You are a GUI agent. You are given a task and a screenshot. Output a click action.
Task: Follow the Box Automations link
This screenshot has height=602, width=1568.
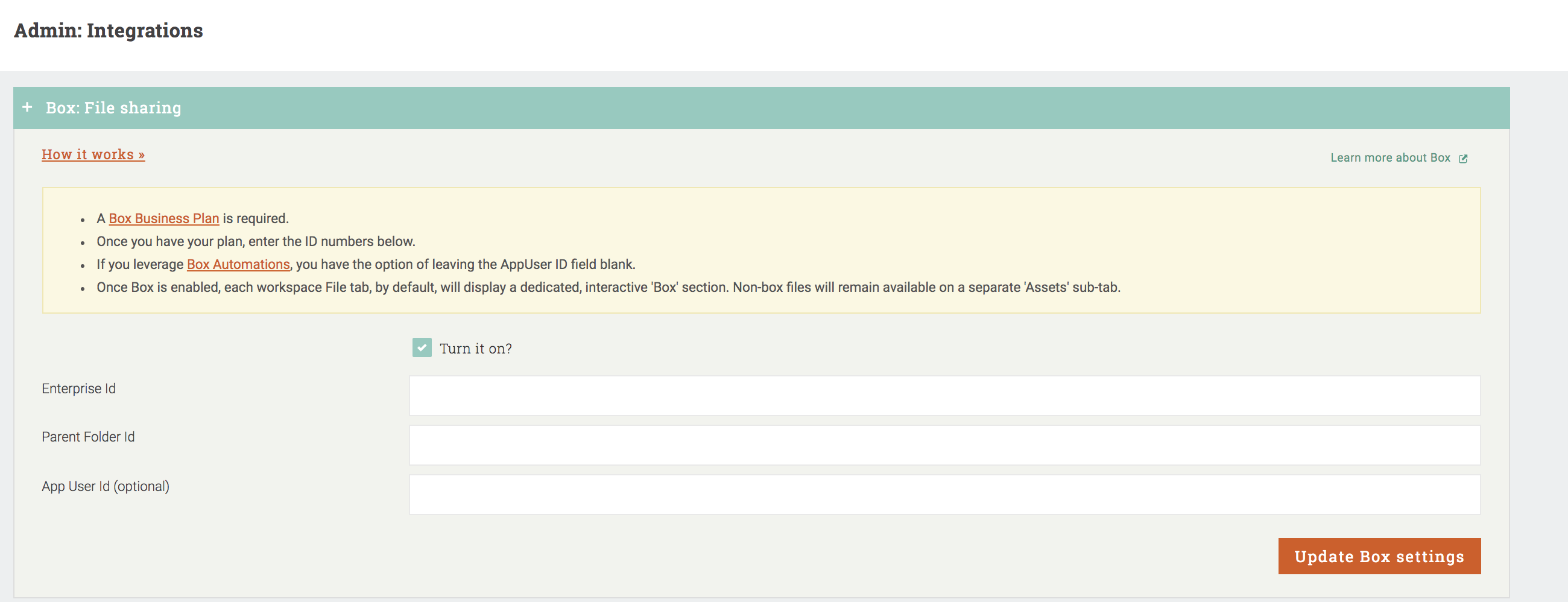tap(238, 264)
